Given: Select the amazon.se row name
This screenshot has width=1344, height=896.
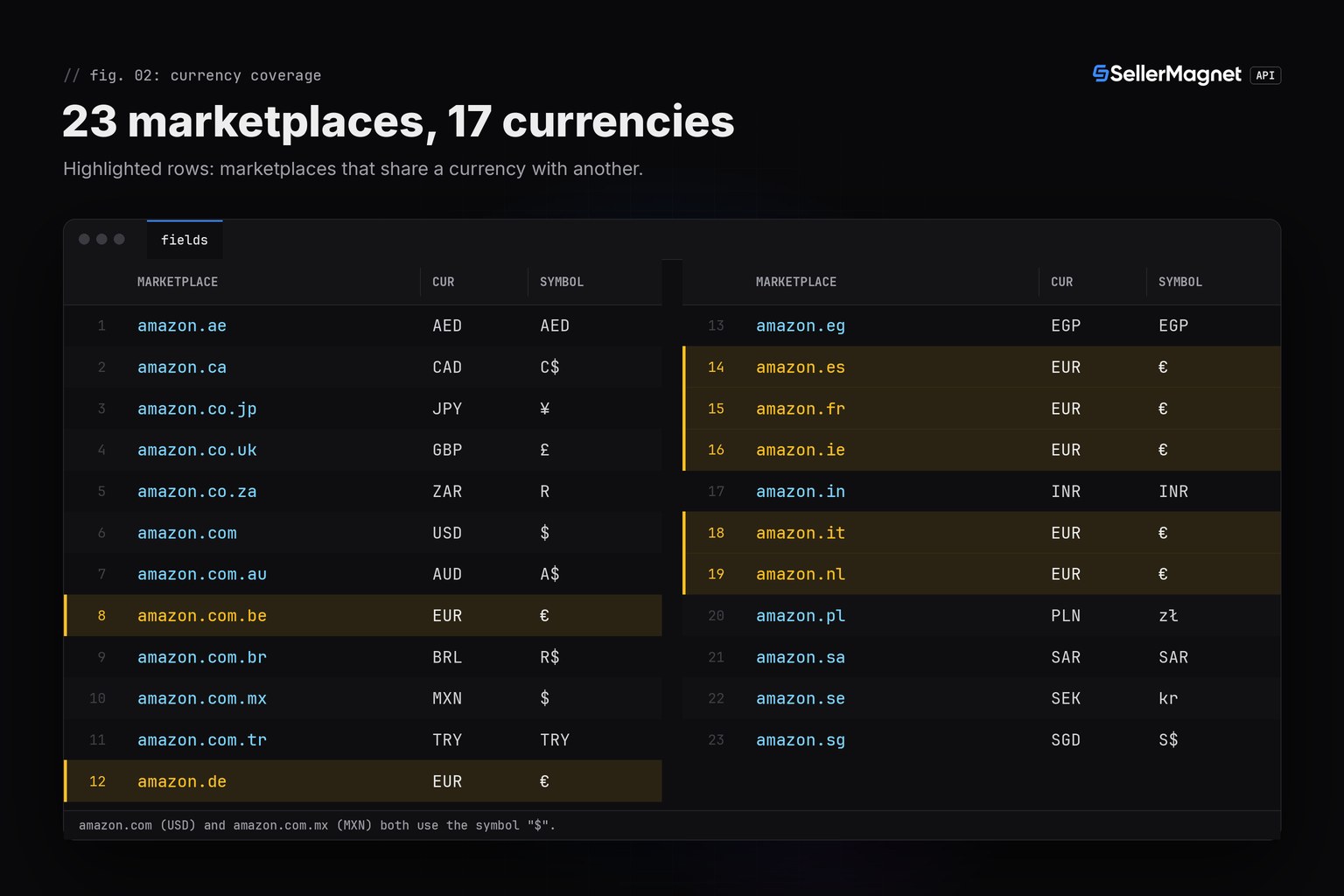Looking at the screenshot, I should click(x=801, y=698).
